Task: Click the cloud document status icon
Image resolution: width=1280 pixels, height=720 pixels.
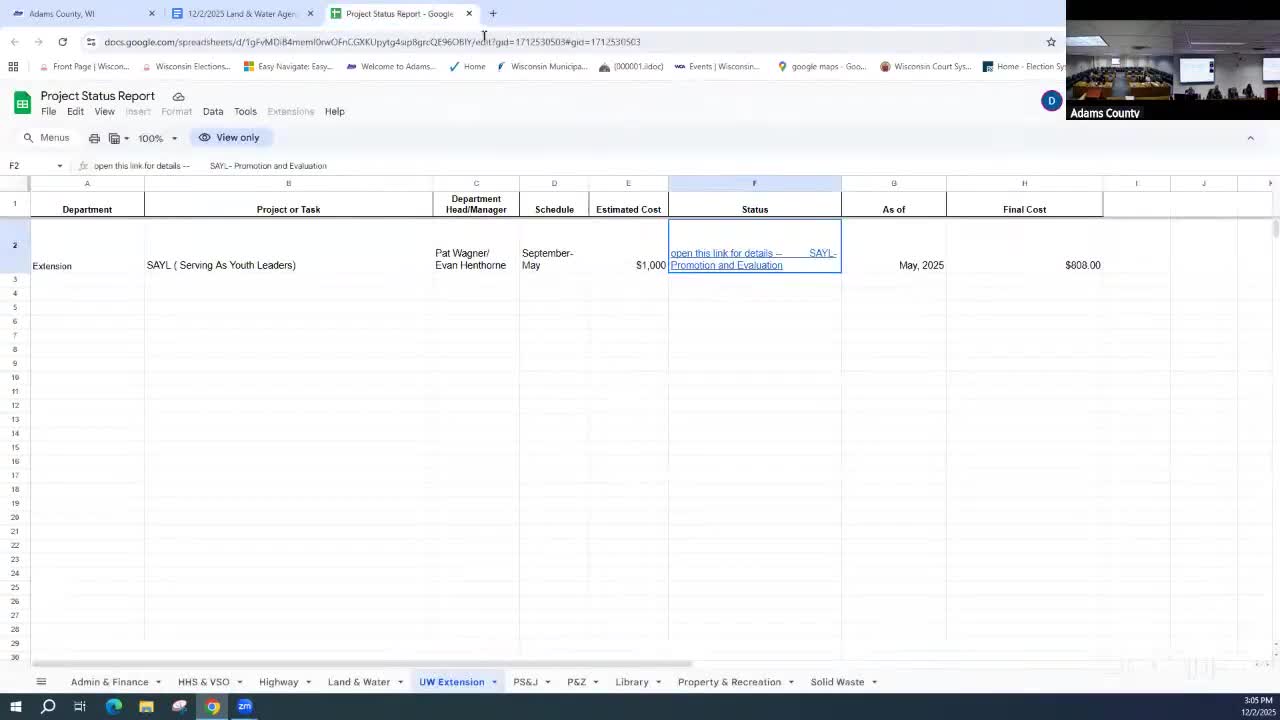Action: (178, 96)
